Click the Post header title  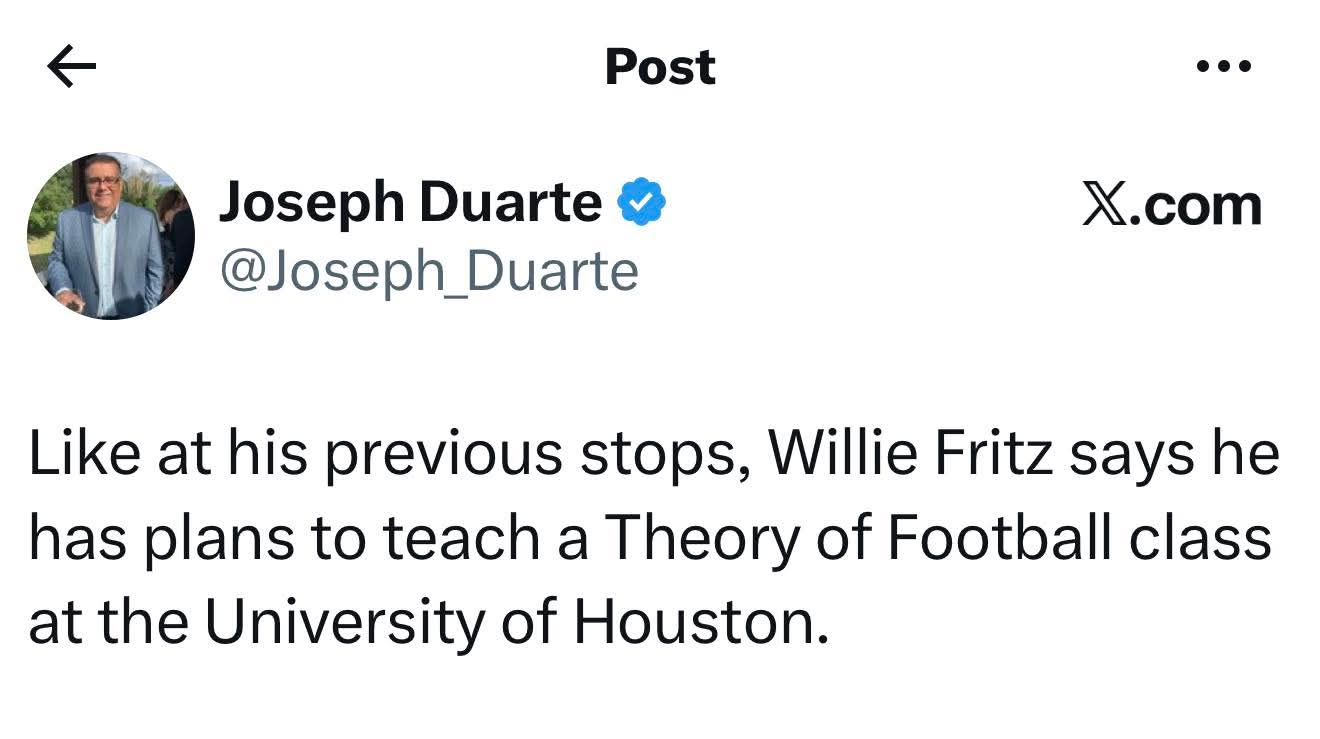[660, 67]
